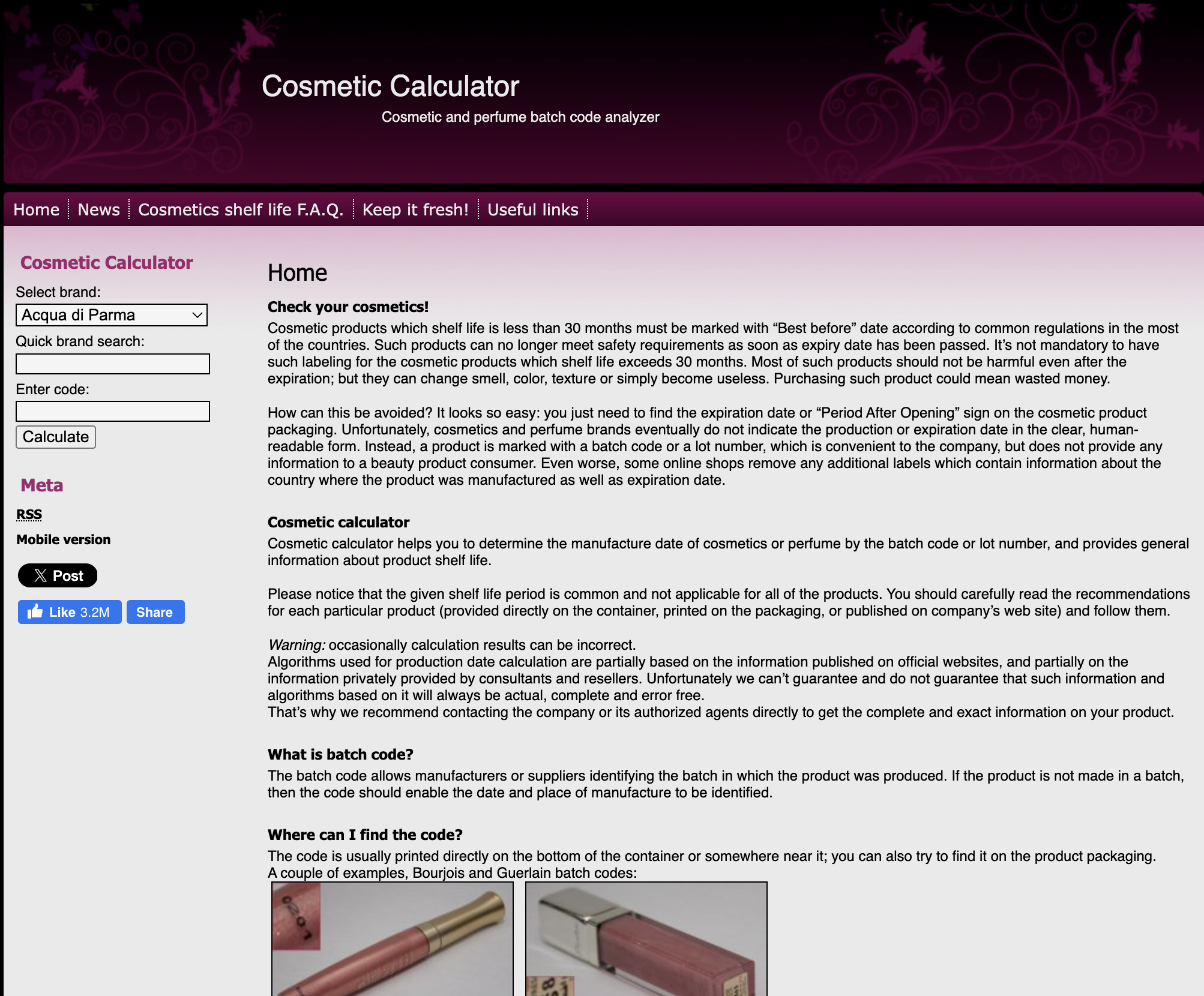Open Cosmetics shelf life F.A.Q. tab

[240, 209]
